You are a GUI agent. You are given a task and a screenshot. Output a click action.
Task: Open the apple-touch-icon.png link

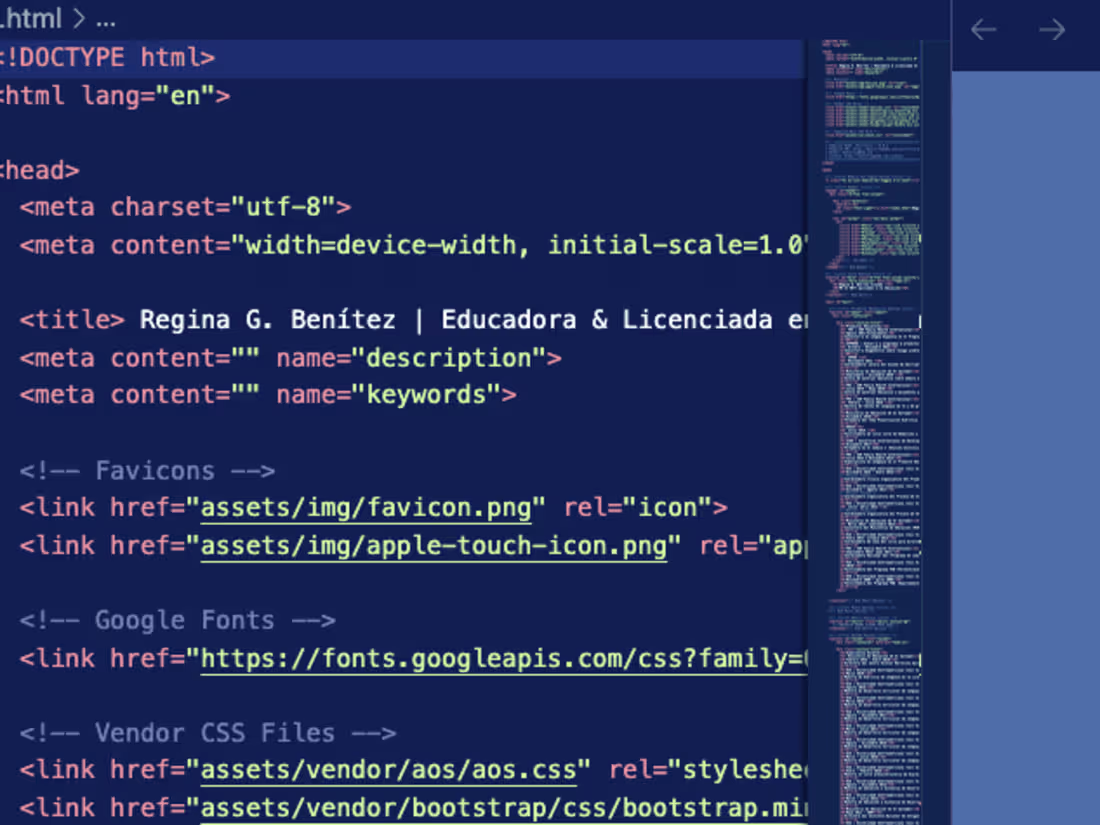pyautogui.click(x=435, y=545)
